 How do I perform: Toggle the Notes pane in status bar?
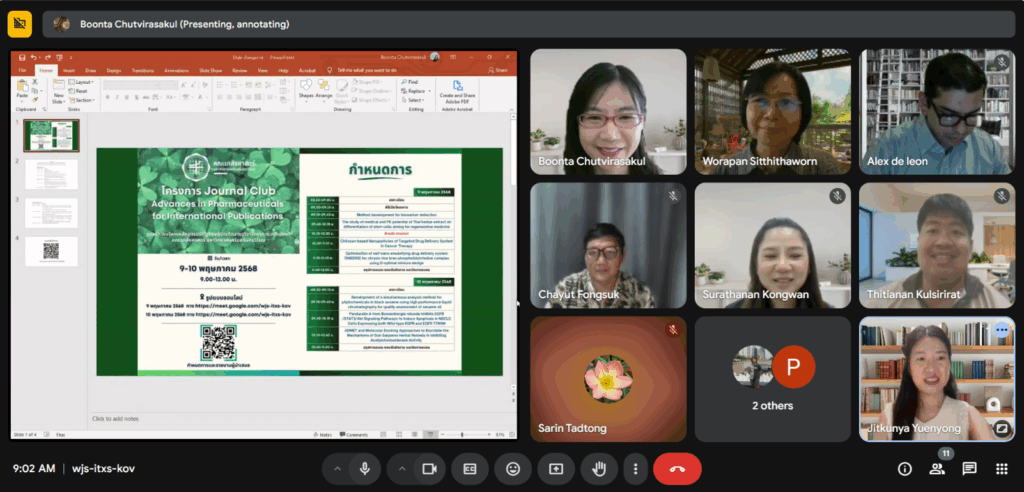point(323,435)
